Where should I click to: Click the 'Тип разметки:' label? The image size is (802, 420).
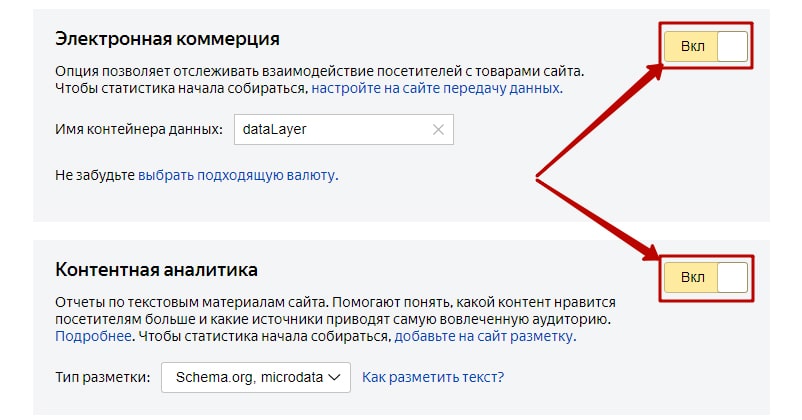click(102, 377)
